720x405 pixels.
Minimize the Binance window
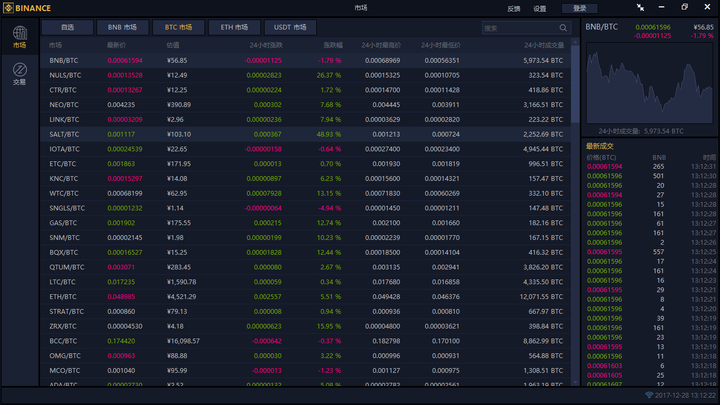pyautogui.click(x=661, y=7)
